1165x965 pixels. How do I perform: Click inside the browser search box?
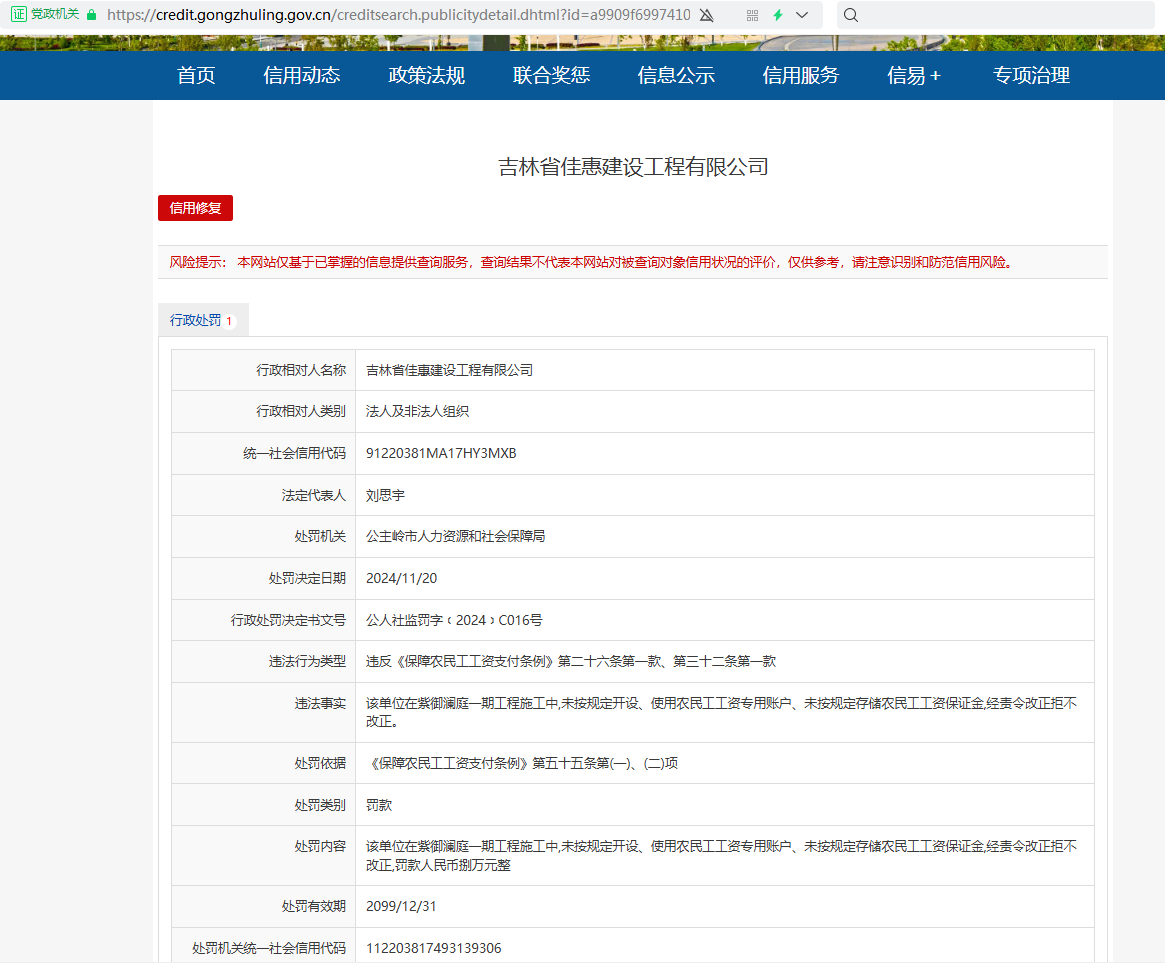click(x=1000, y=15)
